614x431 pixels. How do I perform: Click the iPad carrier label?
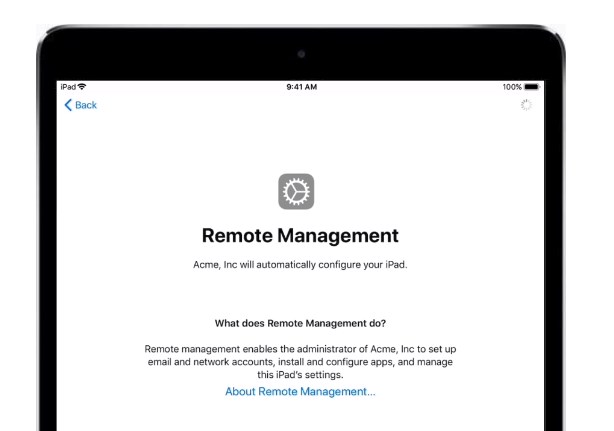pyautogui.click(x=68, y=87)
